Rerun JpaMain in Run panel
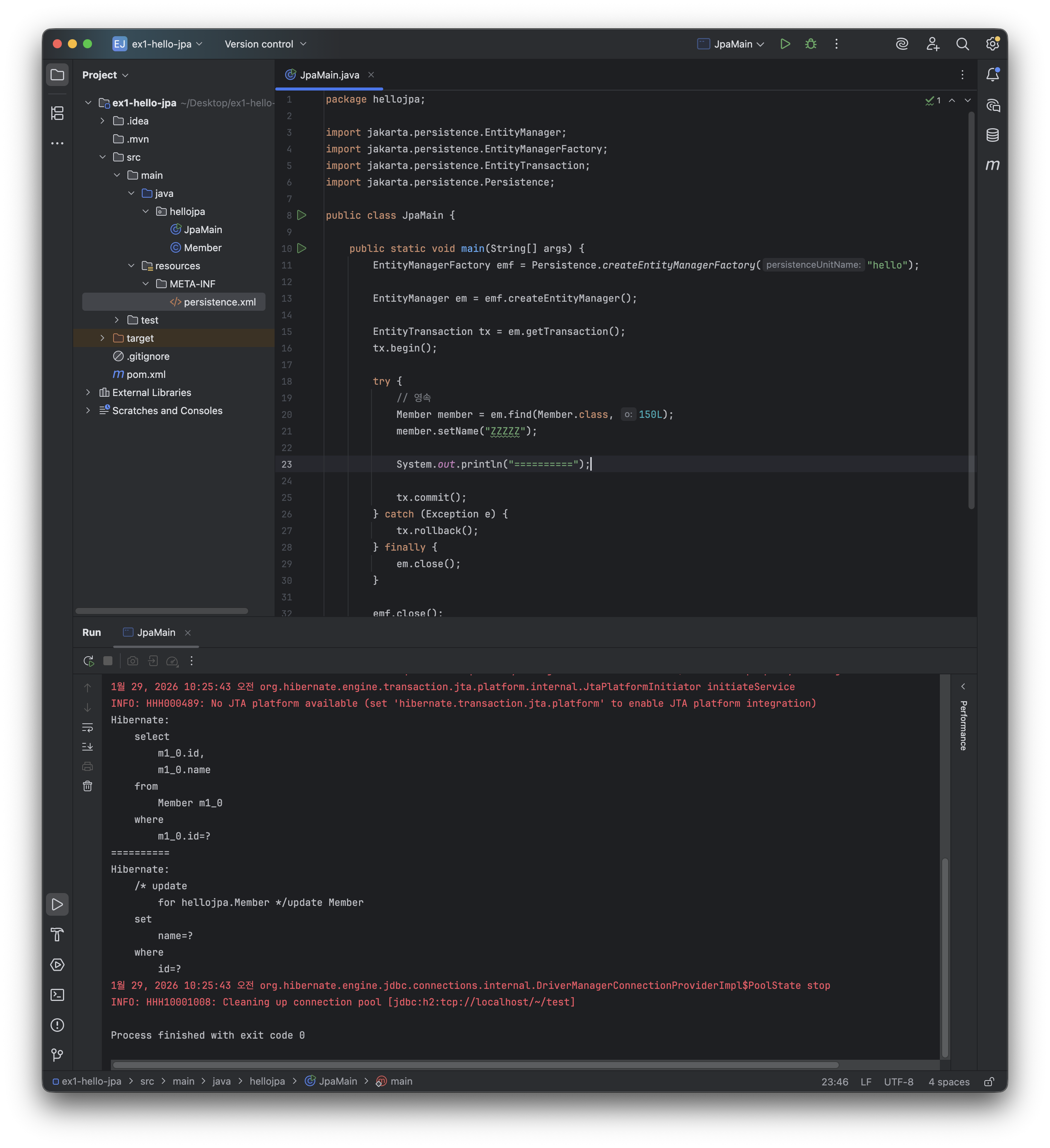Screen dimensions: 1050x1148 click(88, 661)
